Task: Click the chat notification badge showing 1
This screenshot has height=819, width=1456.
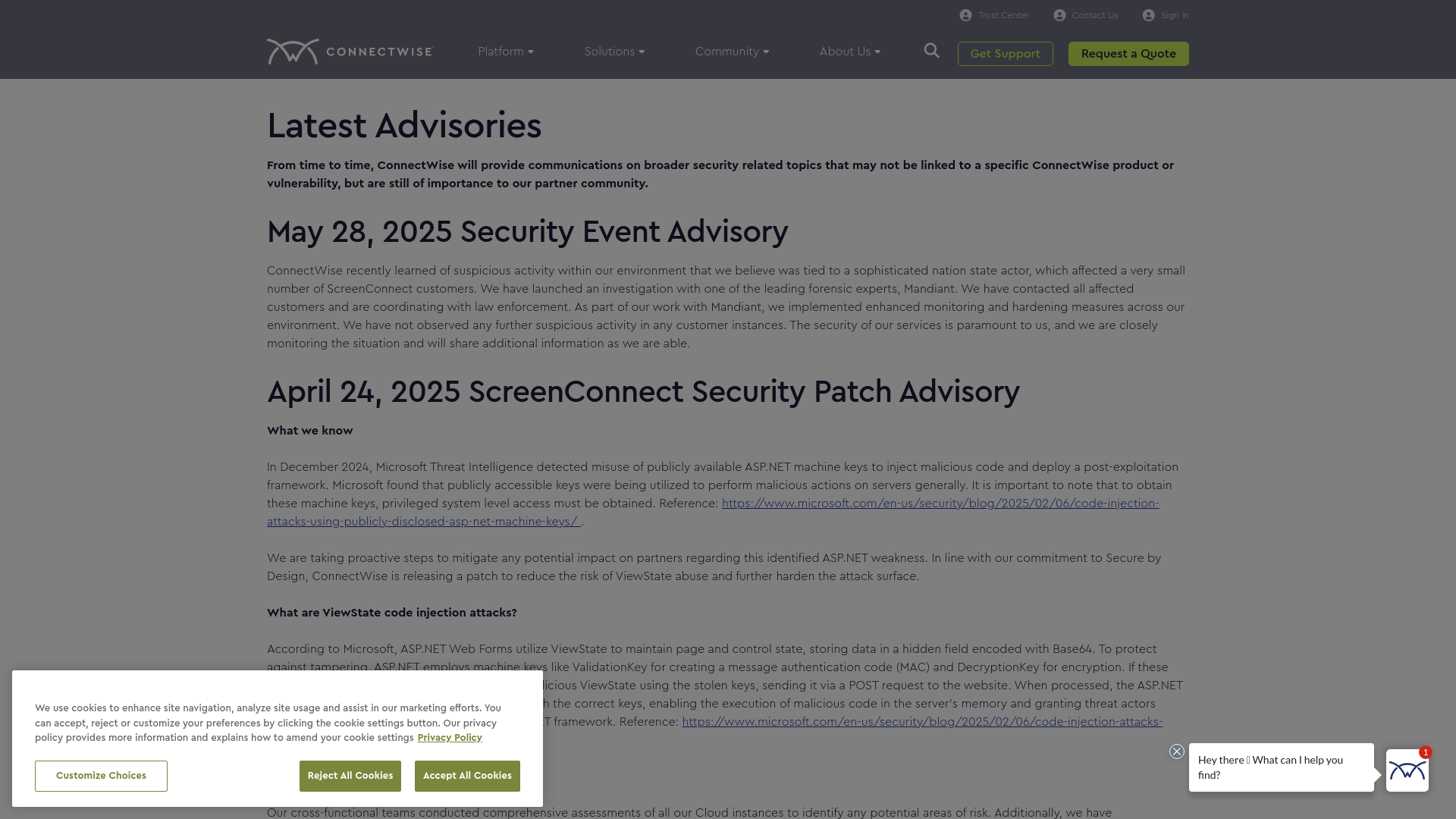Action: click(x=1426, y=752)
